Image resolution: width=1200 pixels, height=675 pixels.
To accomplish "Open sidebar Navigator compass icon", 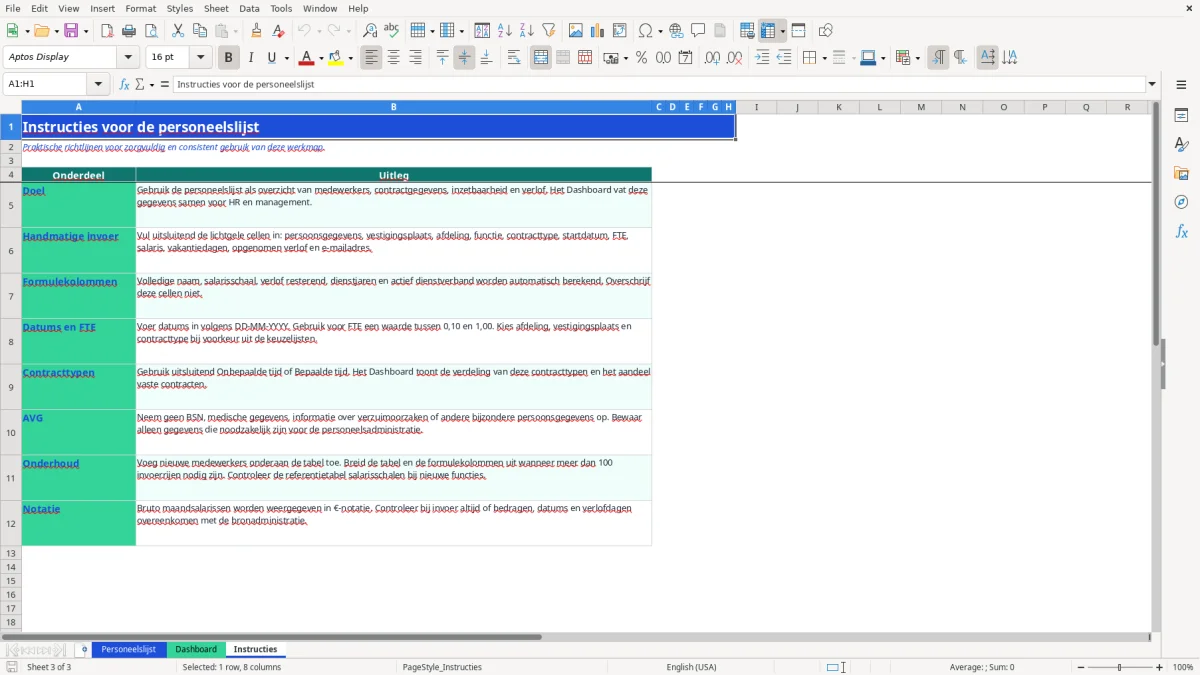I will [x=1181, y=202].
